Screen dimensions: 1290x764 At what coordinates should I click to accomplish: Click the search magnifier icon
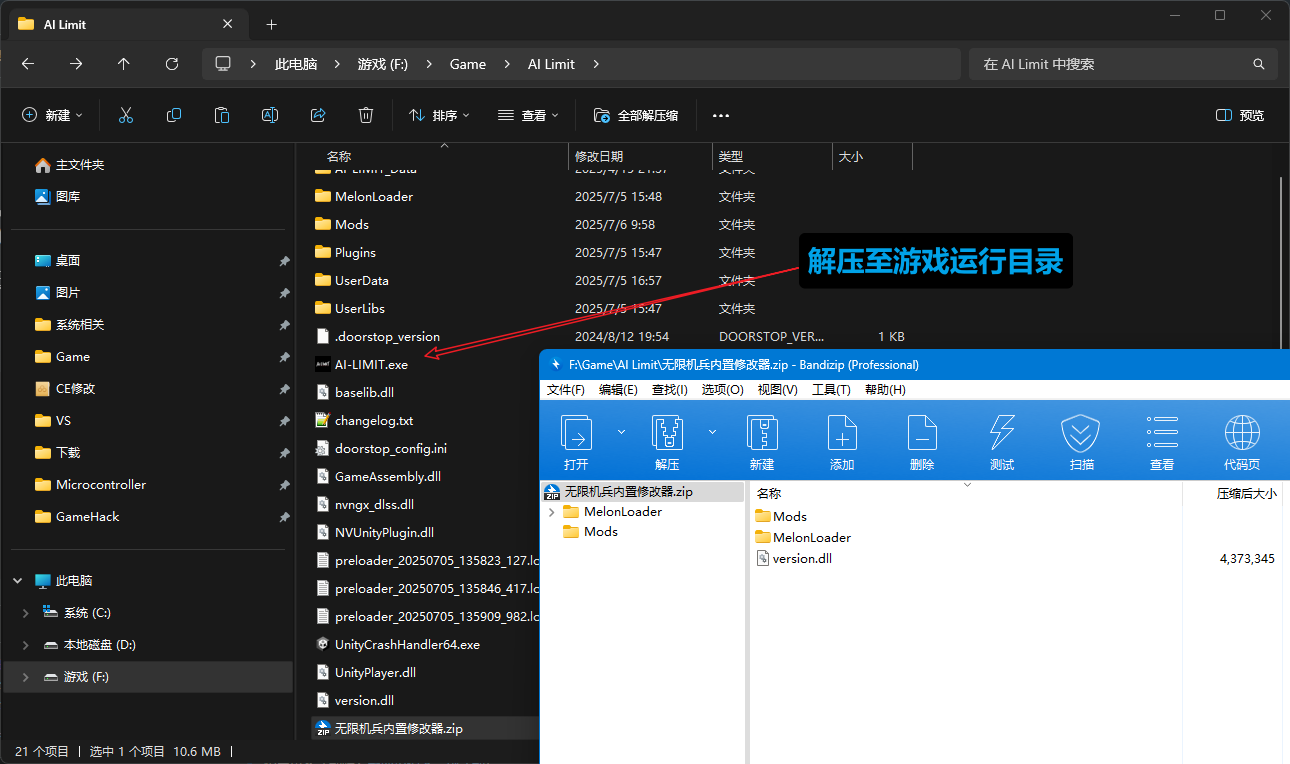click(1259, 64)
